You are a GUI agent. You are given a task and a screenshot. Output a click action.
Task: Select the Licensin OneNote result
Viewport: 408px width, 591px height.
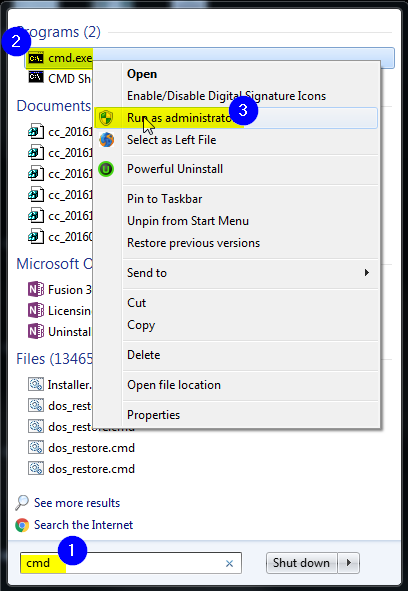click(x=70, y=311)
